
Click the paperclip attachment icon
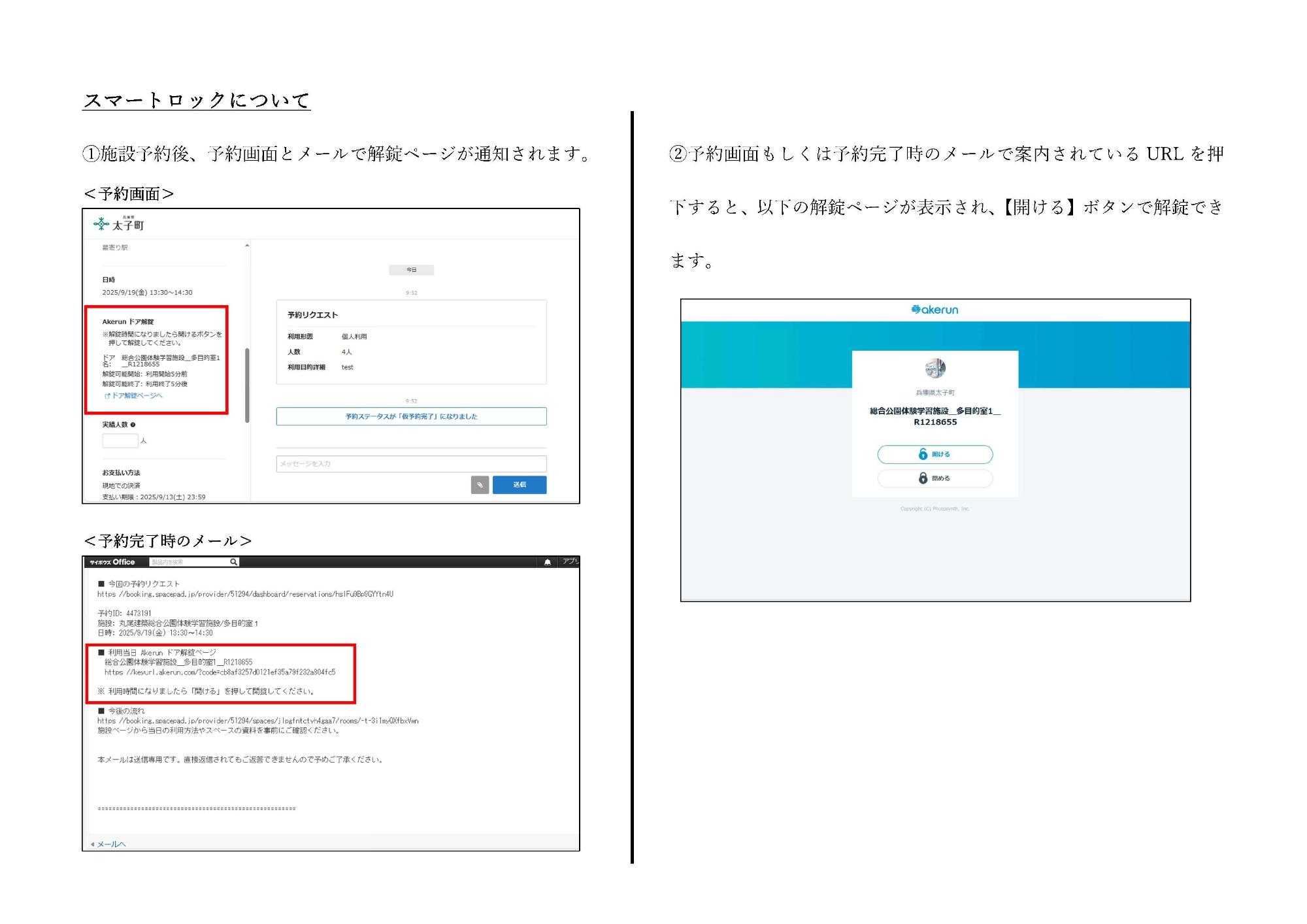coord(480,485)
